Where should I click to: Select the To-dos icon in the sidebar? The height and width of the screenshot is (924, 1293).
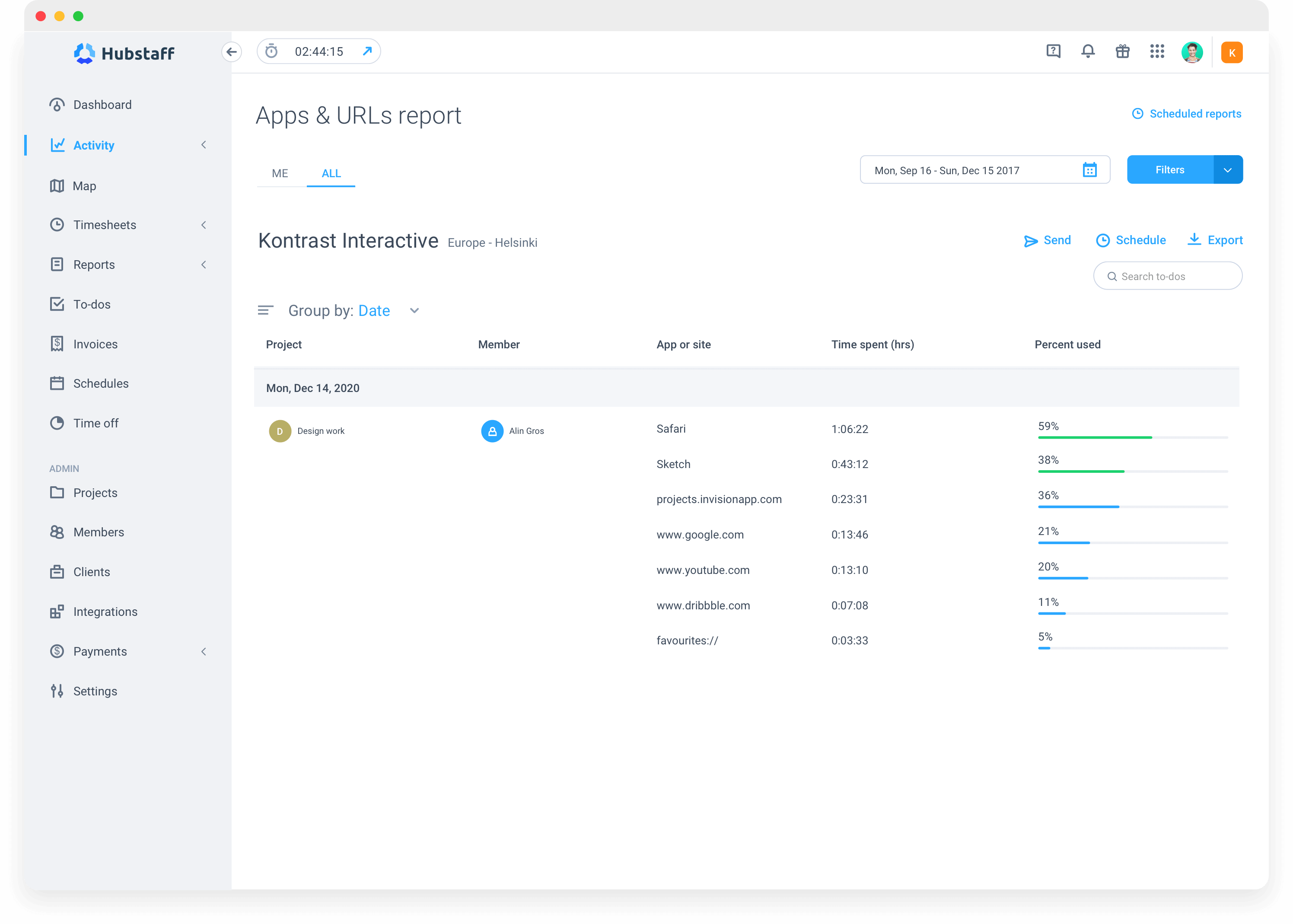click(x=57, y=304)
